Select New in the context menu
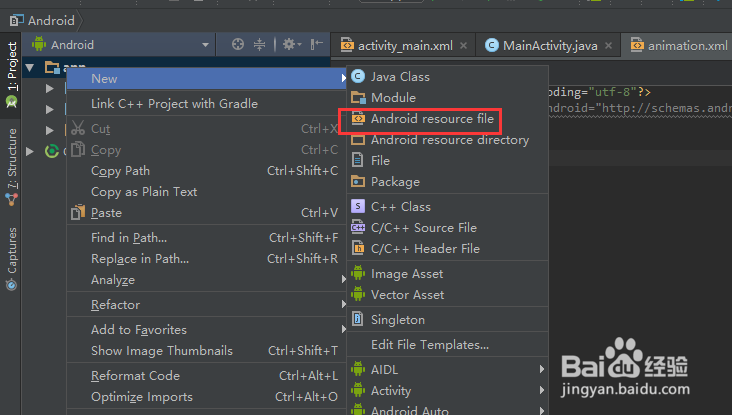Screen dimensions: 732x415 (x=207, y=78)
